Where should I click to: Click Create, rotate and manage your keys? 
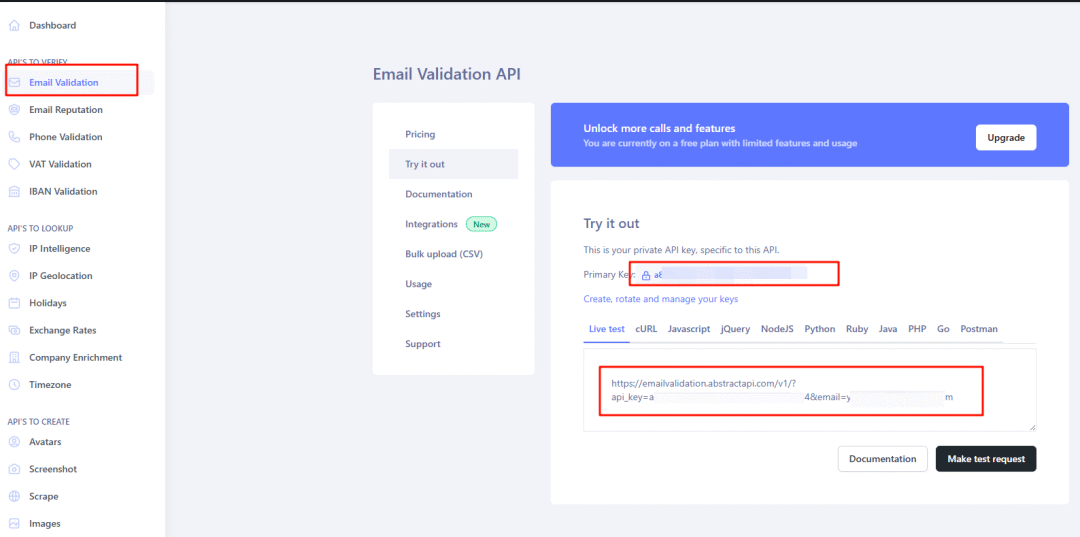pyautogui.click(x=661, y=299)
